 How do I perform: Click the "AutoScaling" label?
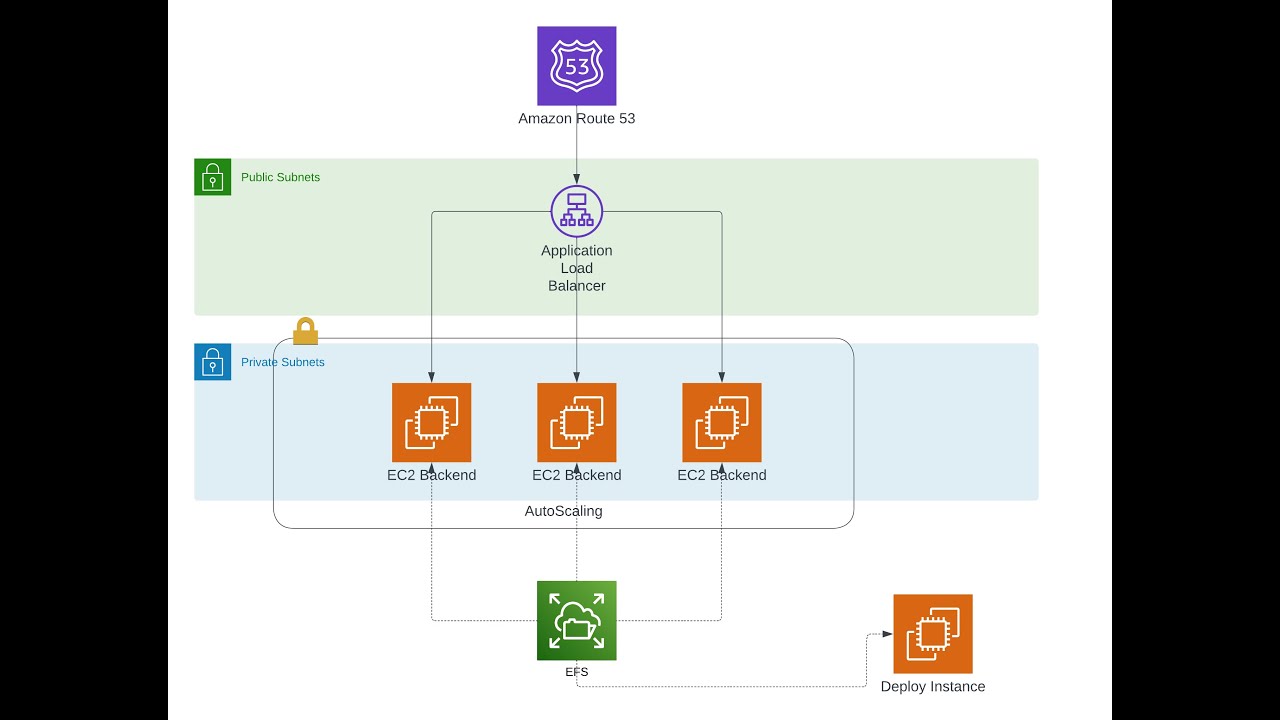564,511
